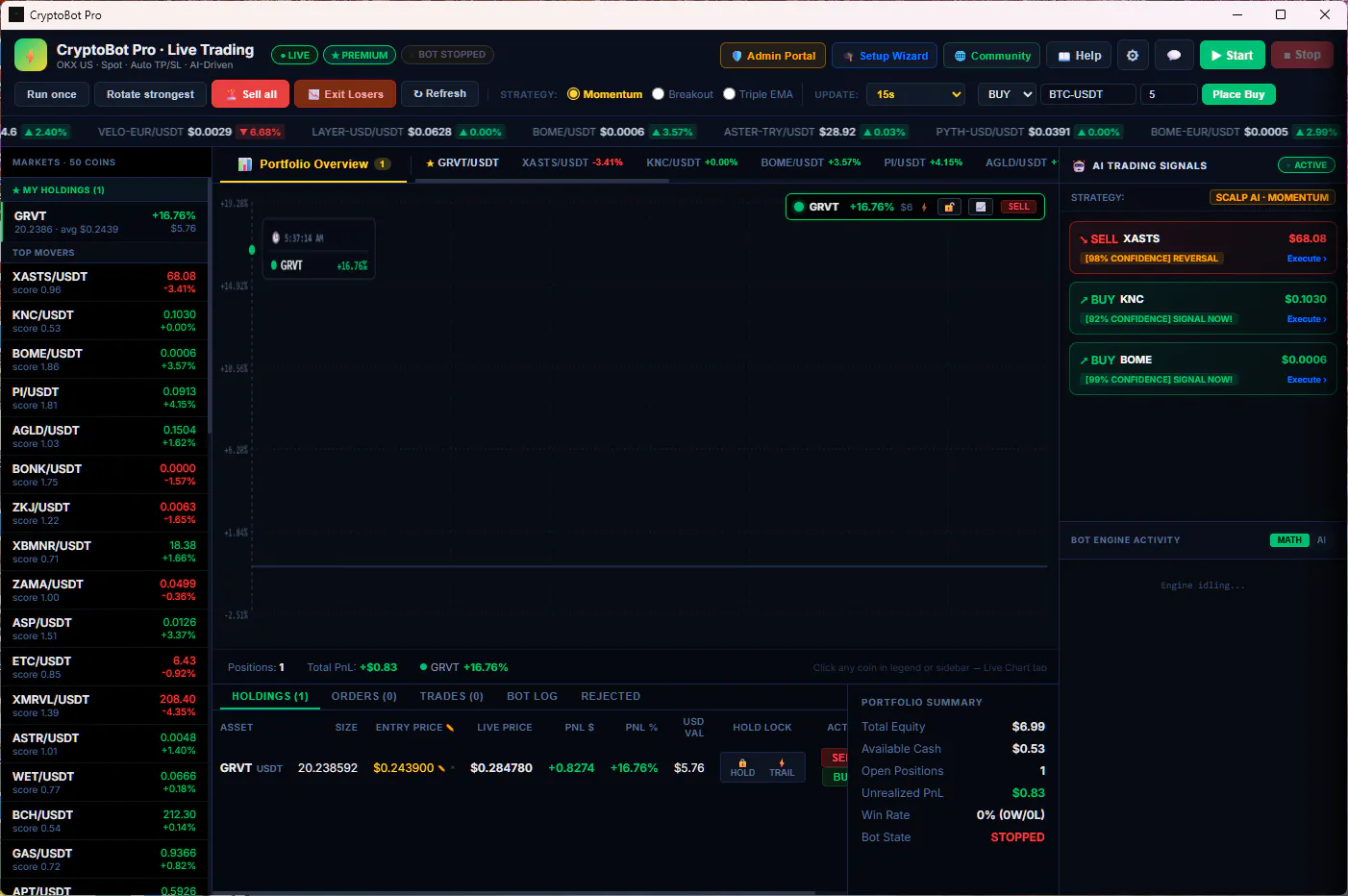Click Place Buy button
This screenshot has width=1348, height=896.
tap(1237, 94)
